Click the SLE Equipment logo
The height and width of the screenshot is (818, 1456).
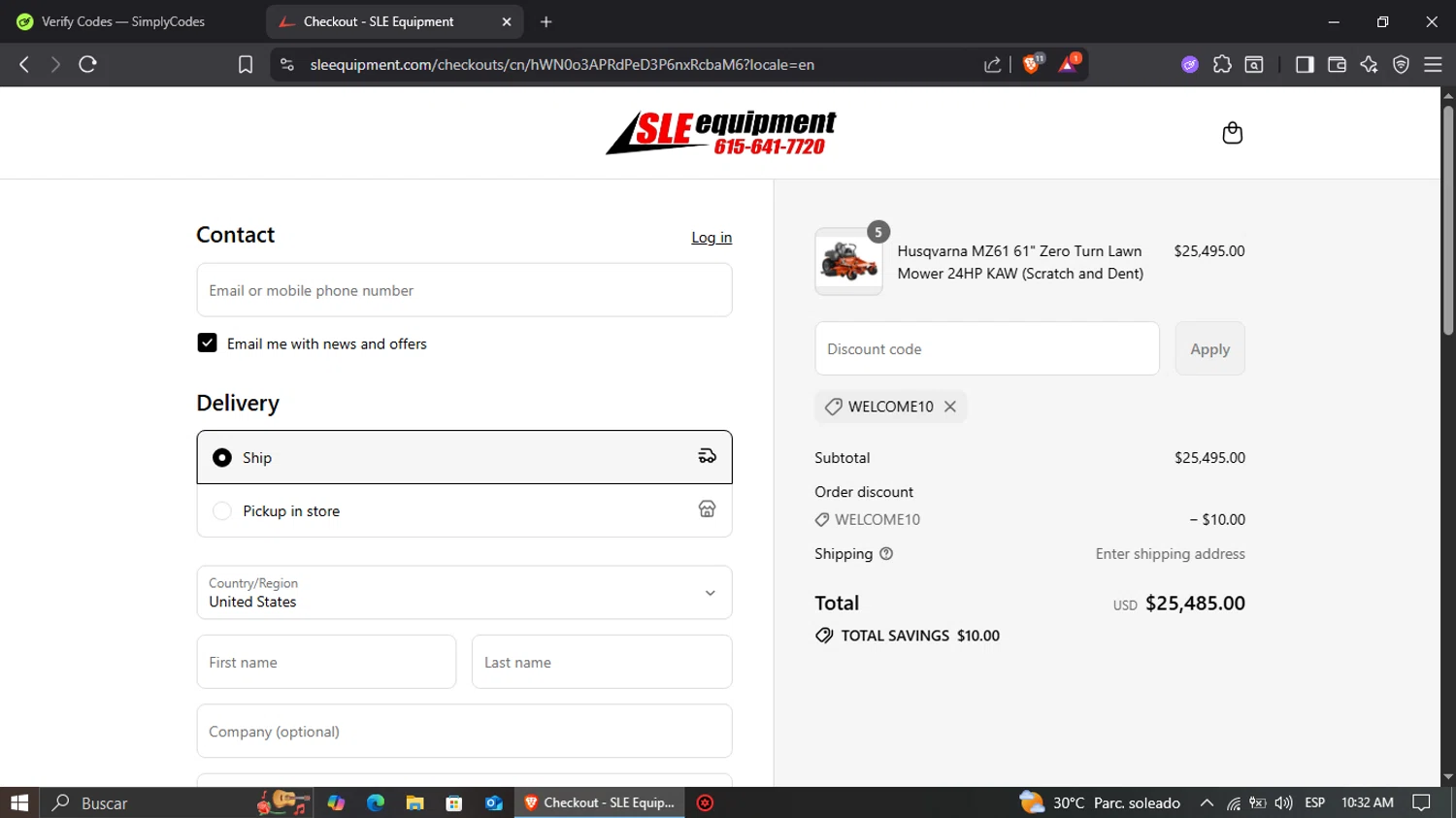[x=720, y=133]
